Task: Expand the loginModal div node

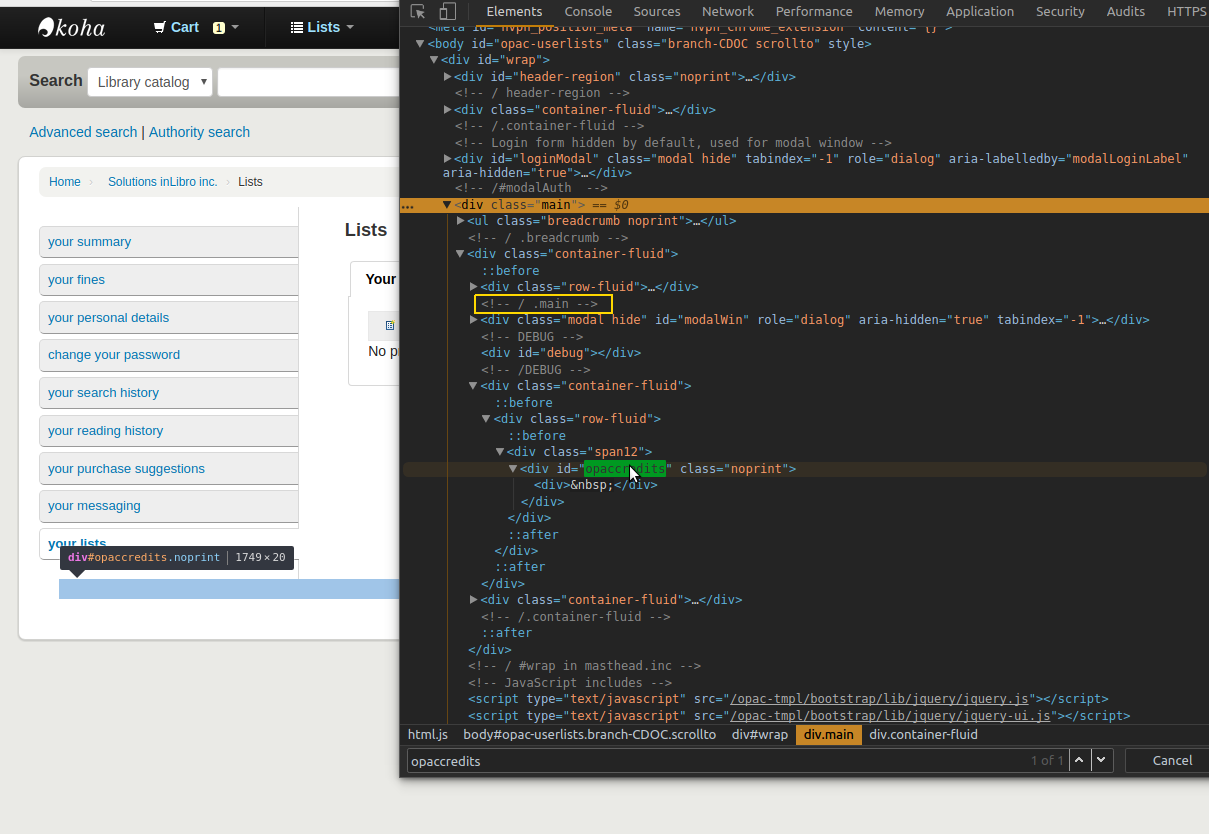Action: click(448, 159)
